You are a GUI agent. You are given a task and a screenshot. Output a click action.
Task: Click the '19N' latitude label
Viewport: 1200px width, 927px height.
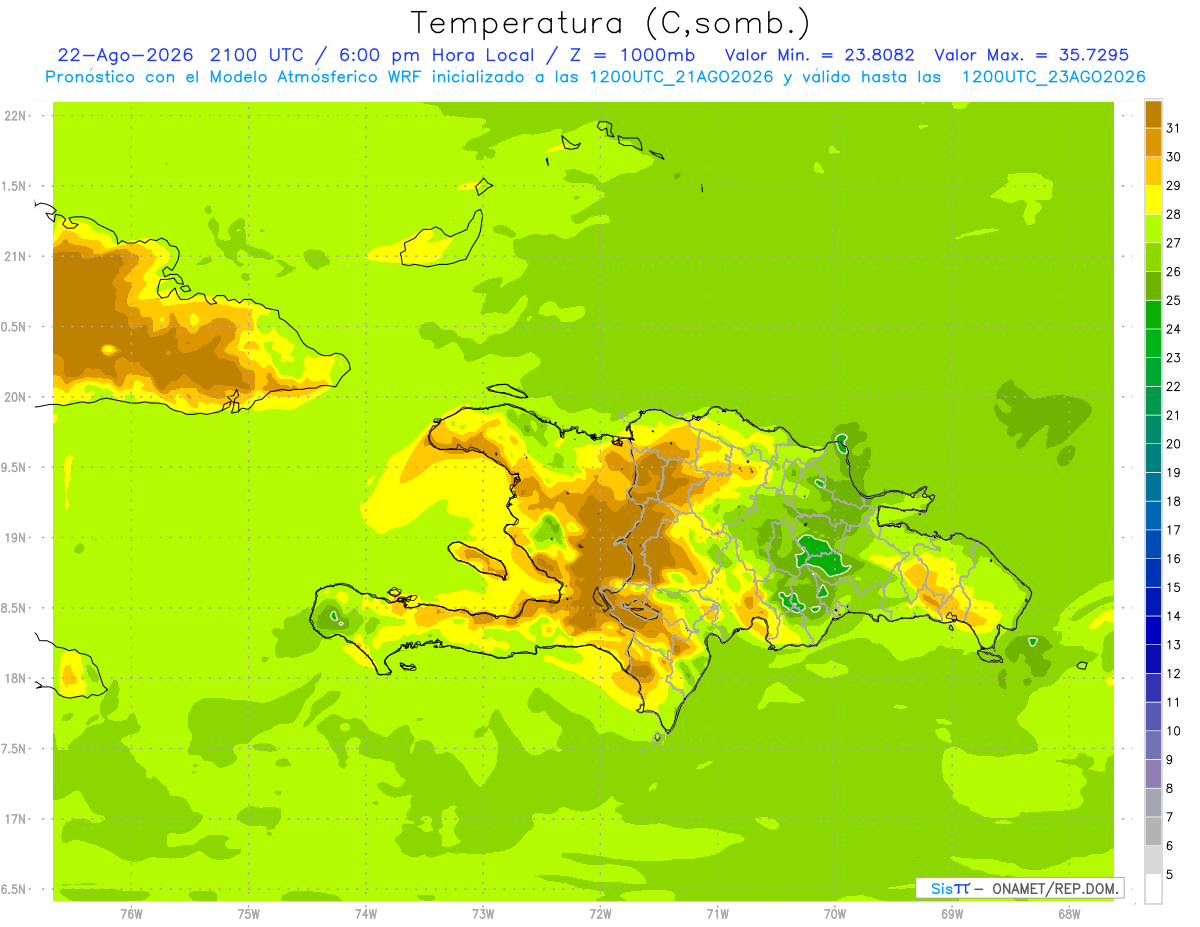click(x=15, y=538)
